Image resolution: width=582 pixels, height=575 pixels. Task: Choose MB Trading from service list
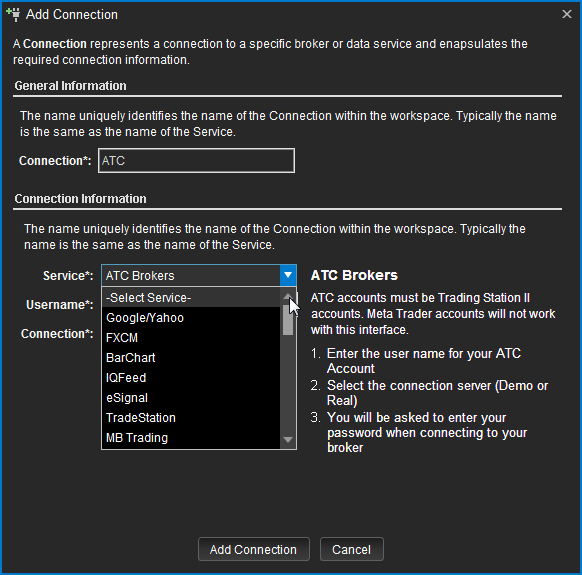pos(191,438)
